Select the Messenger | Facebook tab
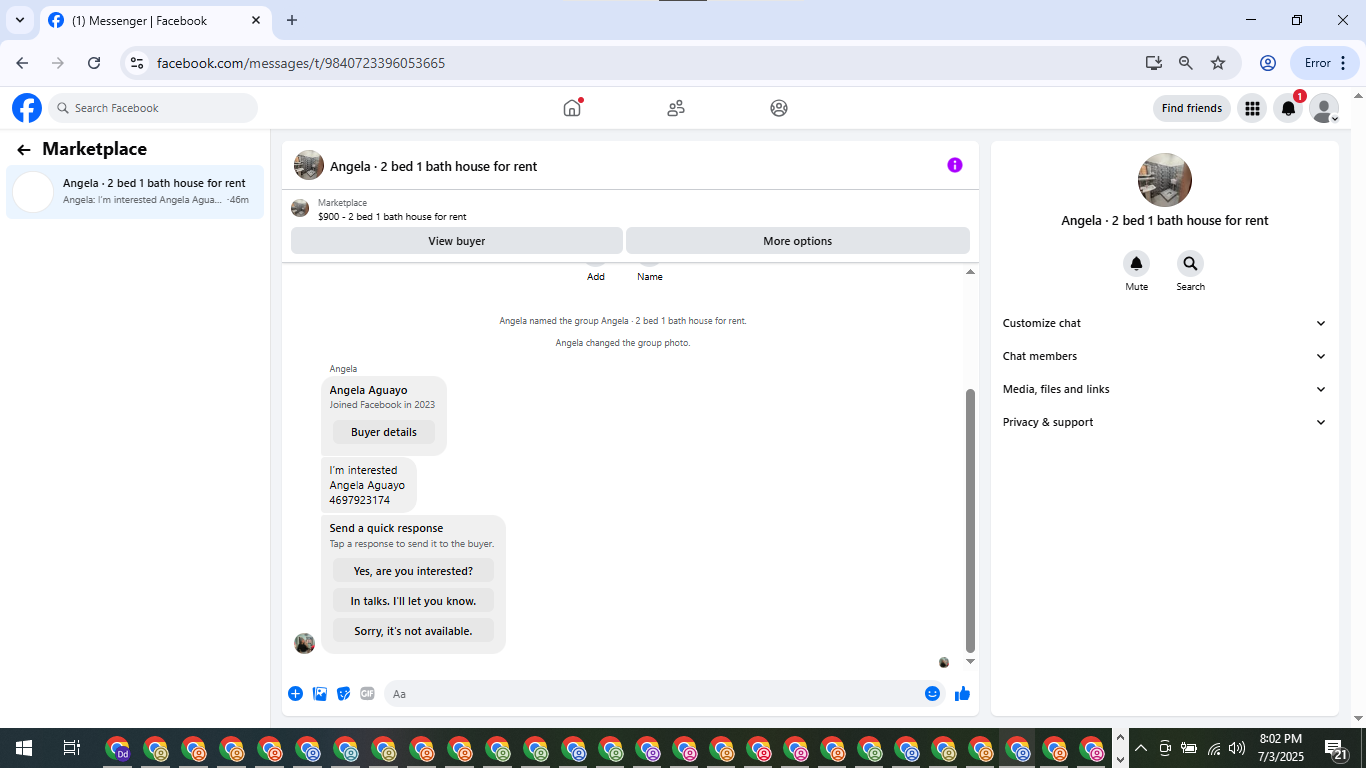This screenshot has width=1366, height=768. click(155, 20)
